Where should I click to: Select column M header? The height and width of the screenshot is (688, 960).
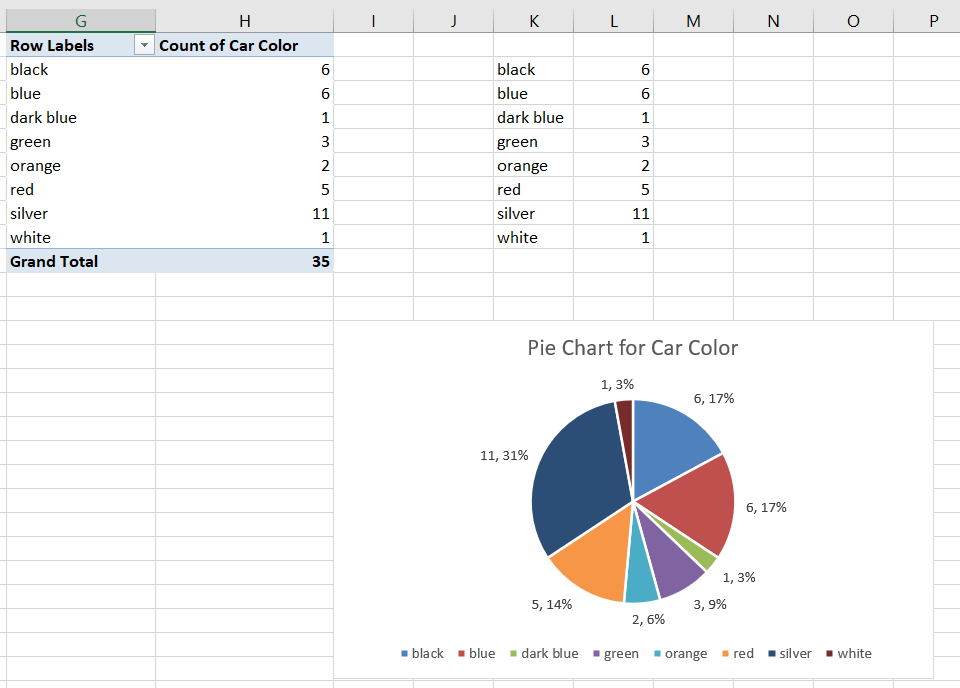[x=693, y=20]
